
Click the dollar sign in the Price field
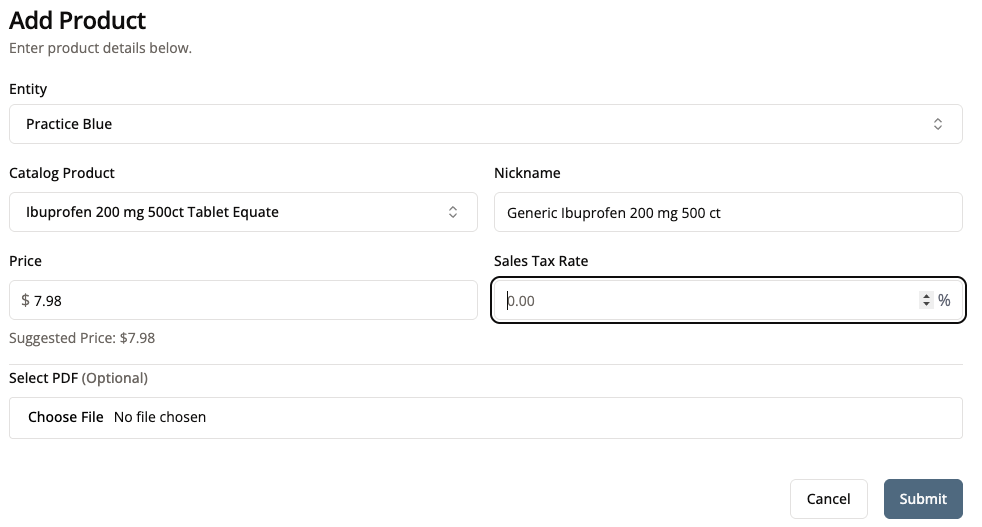25,300
